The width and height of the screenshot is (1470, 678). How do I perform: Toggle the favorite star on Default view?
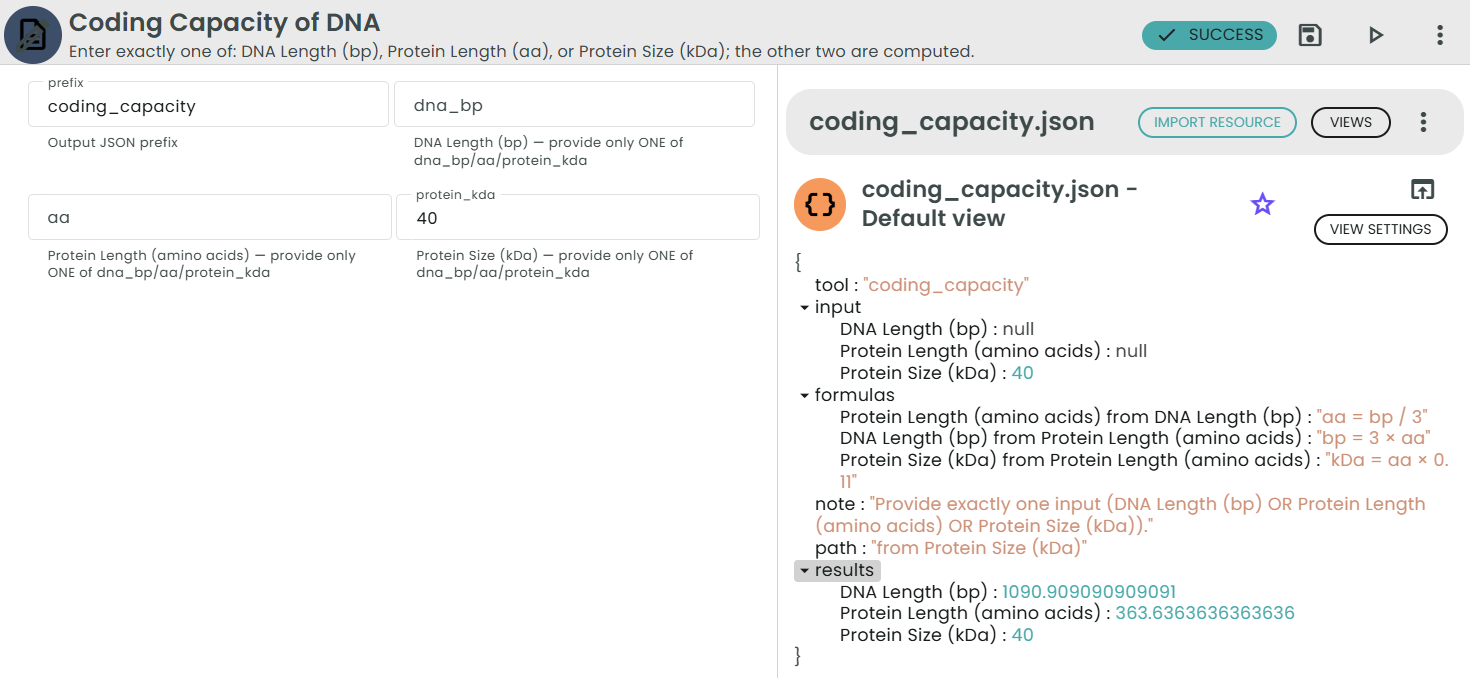(x=1262, y=204)
